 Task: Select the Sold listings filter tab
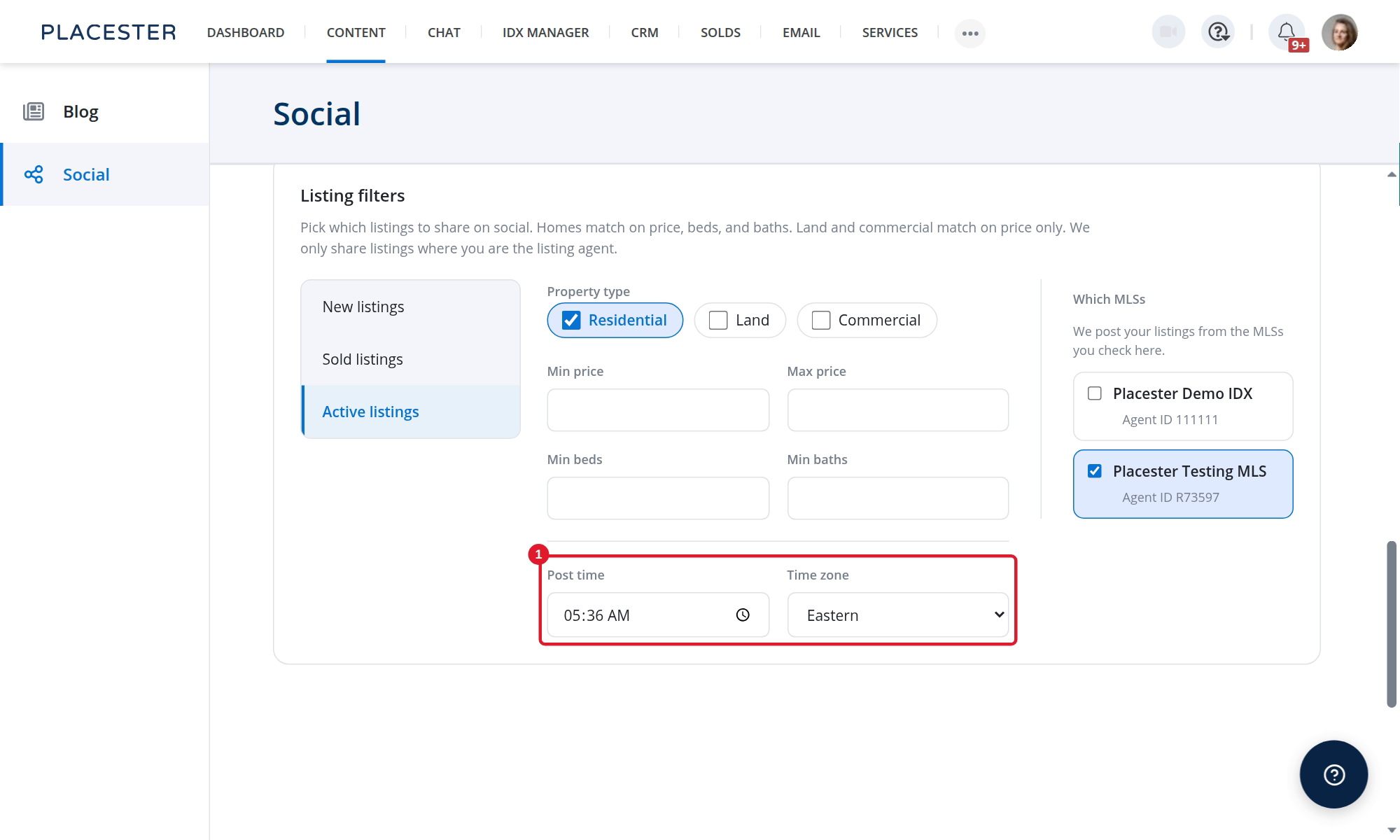[411, 359]
